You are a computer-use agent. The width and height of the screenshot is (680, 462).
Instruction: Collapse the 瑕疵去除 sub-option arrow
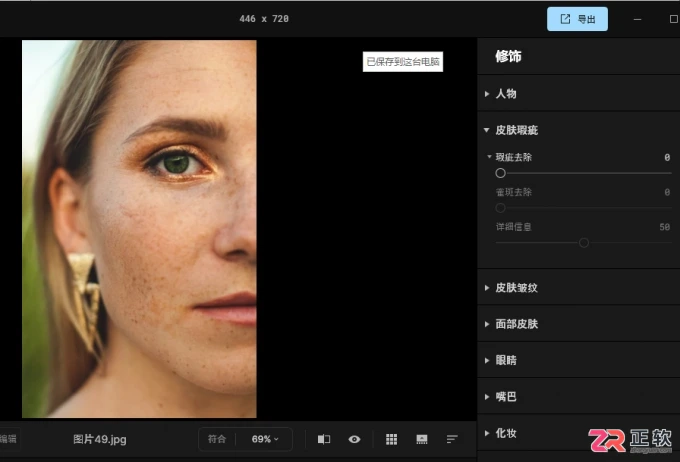(x=489, y=157)
